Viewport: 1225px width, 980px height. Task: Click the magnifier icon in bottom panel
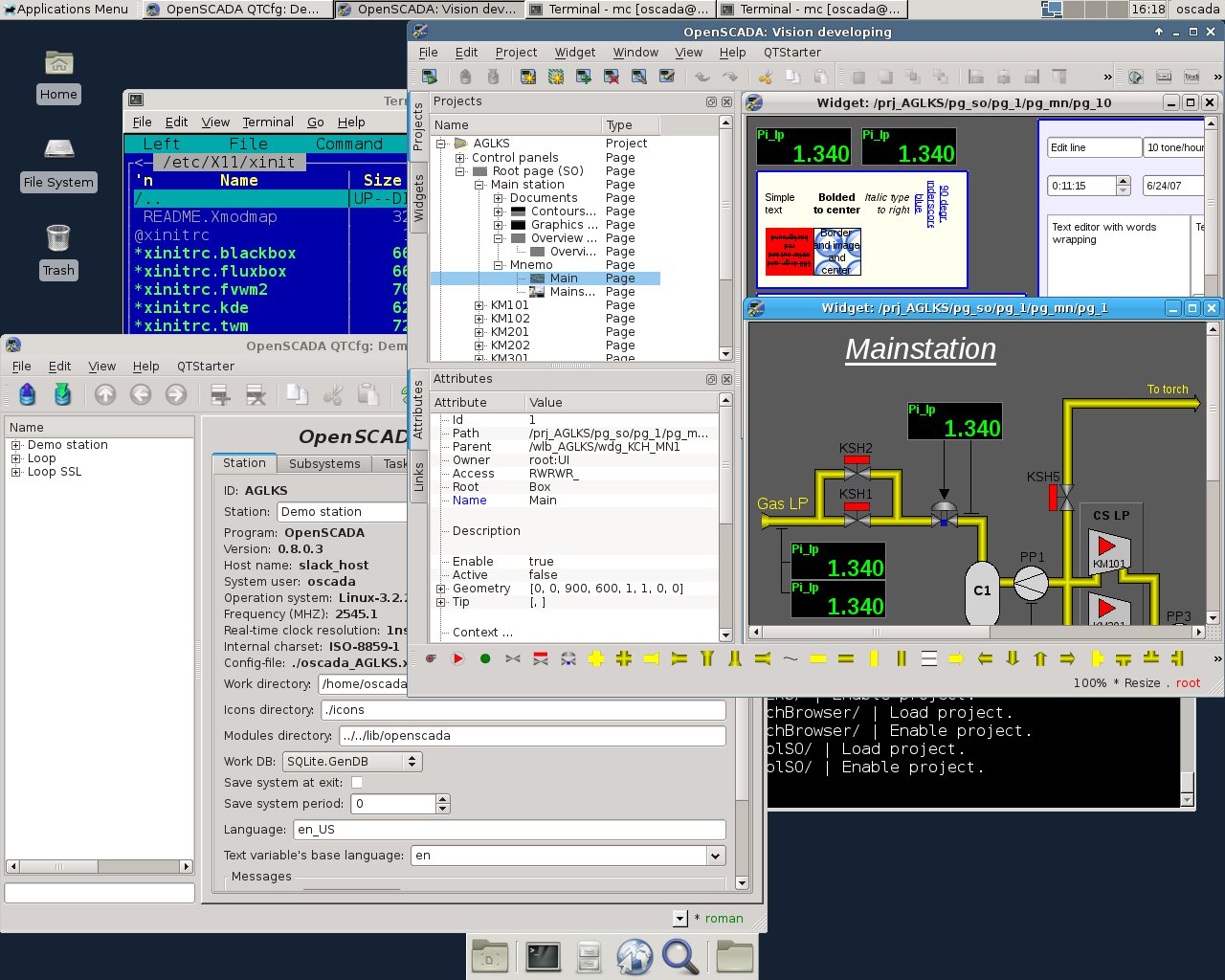(679, 956)
